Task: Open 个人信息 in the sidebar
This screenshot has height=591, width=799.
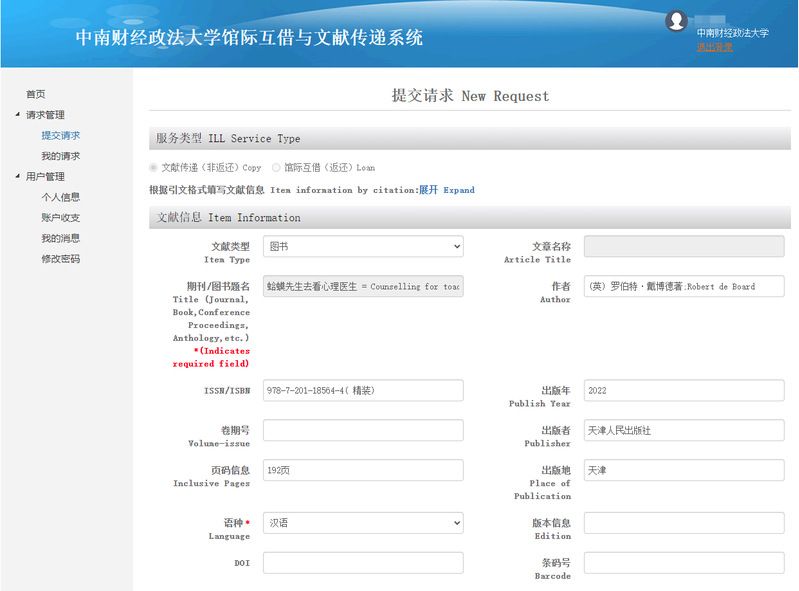Action: [60, 197]
